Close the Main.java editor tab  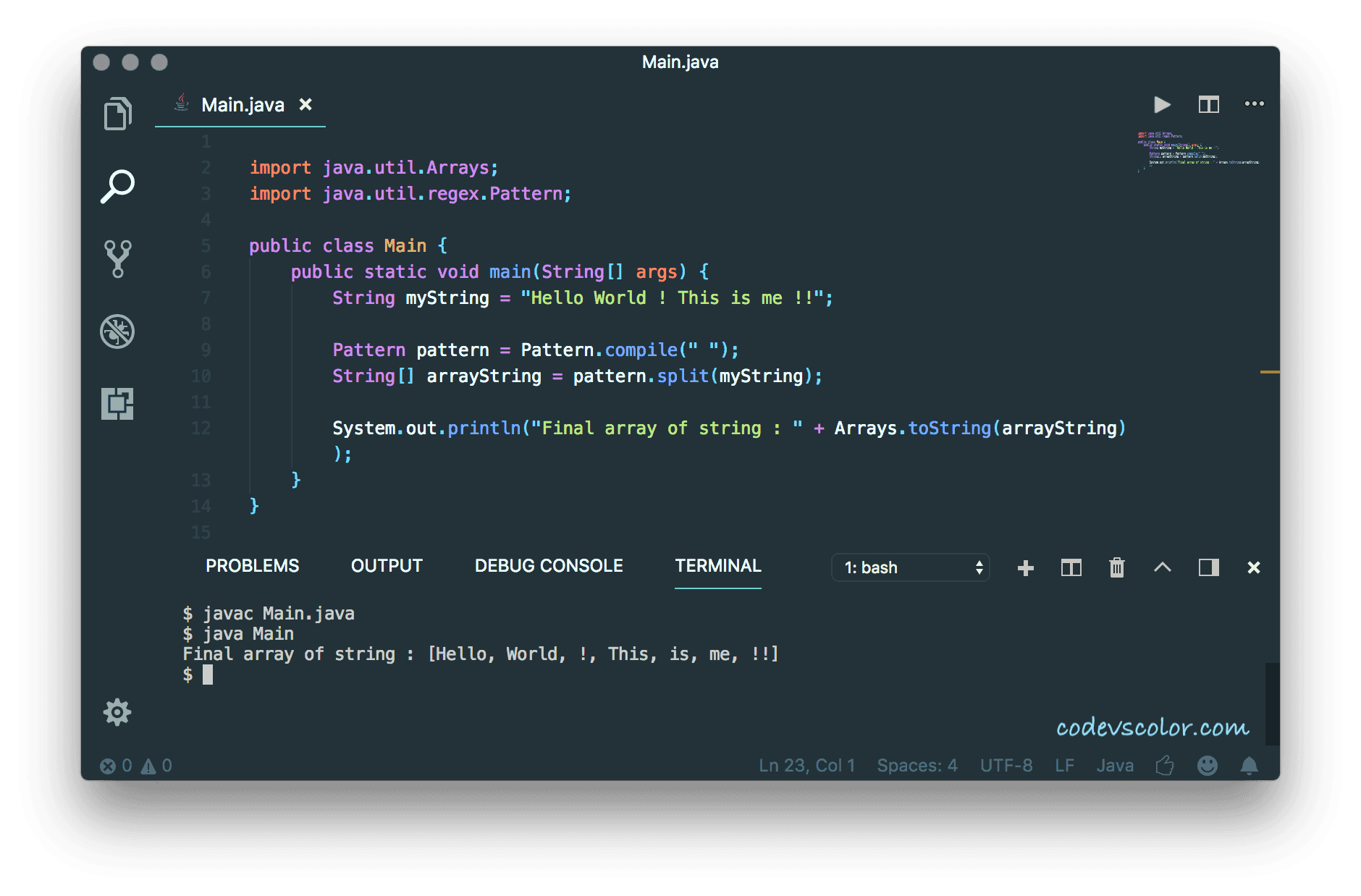pyautogui.click(x=306, y=105)
